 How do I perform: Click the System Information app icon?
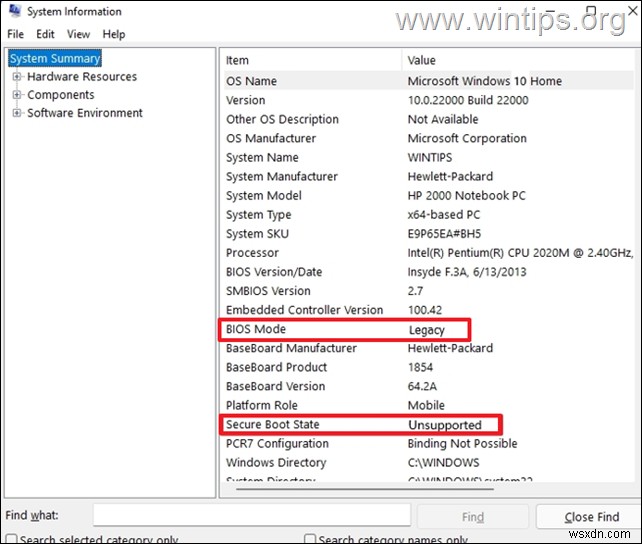[15, 11]
